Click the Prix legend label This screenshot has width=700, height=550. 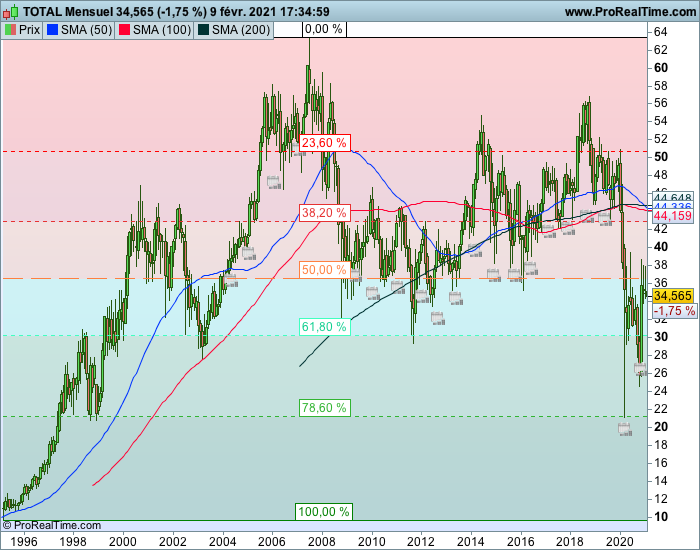pos(29,30)
